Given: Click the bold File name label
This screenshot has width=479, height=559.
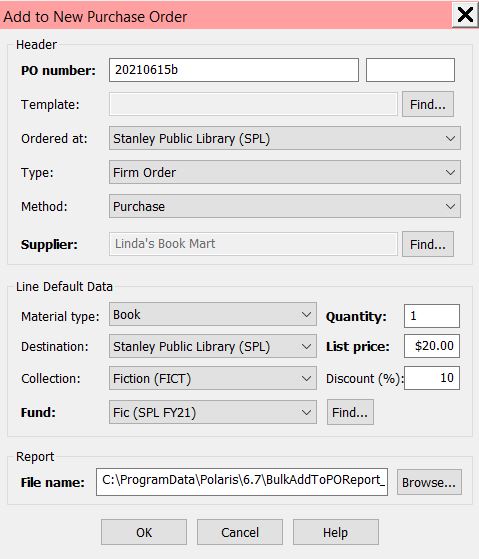Looking at the screenshot, I should 53,482.
